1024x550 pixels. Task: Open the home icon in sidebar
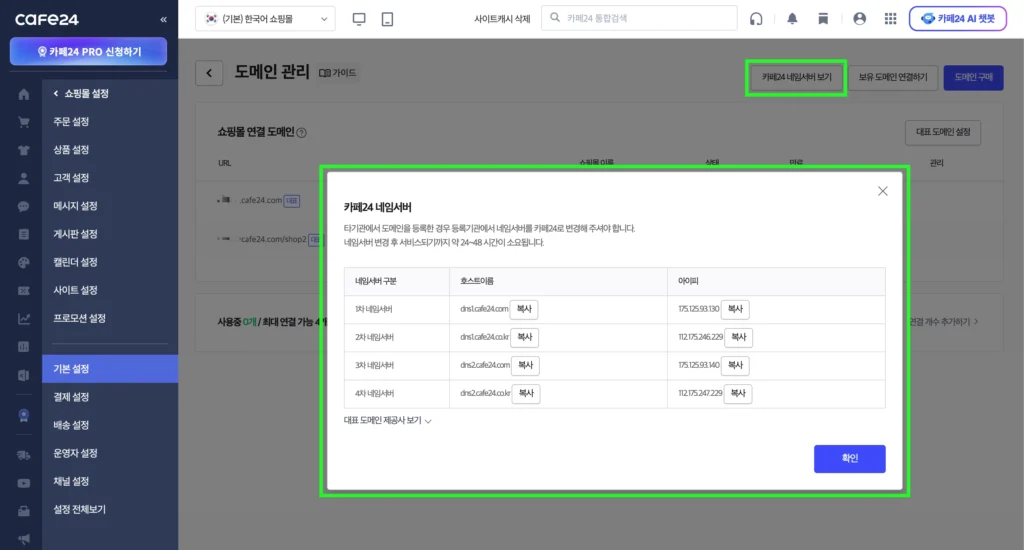24,94
